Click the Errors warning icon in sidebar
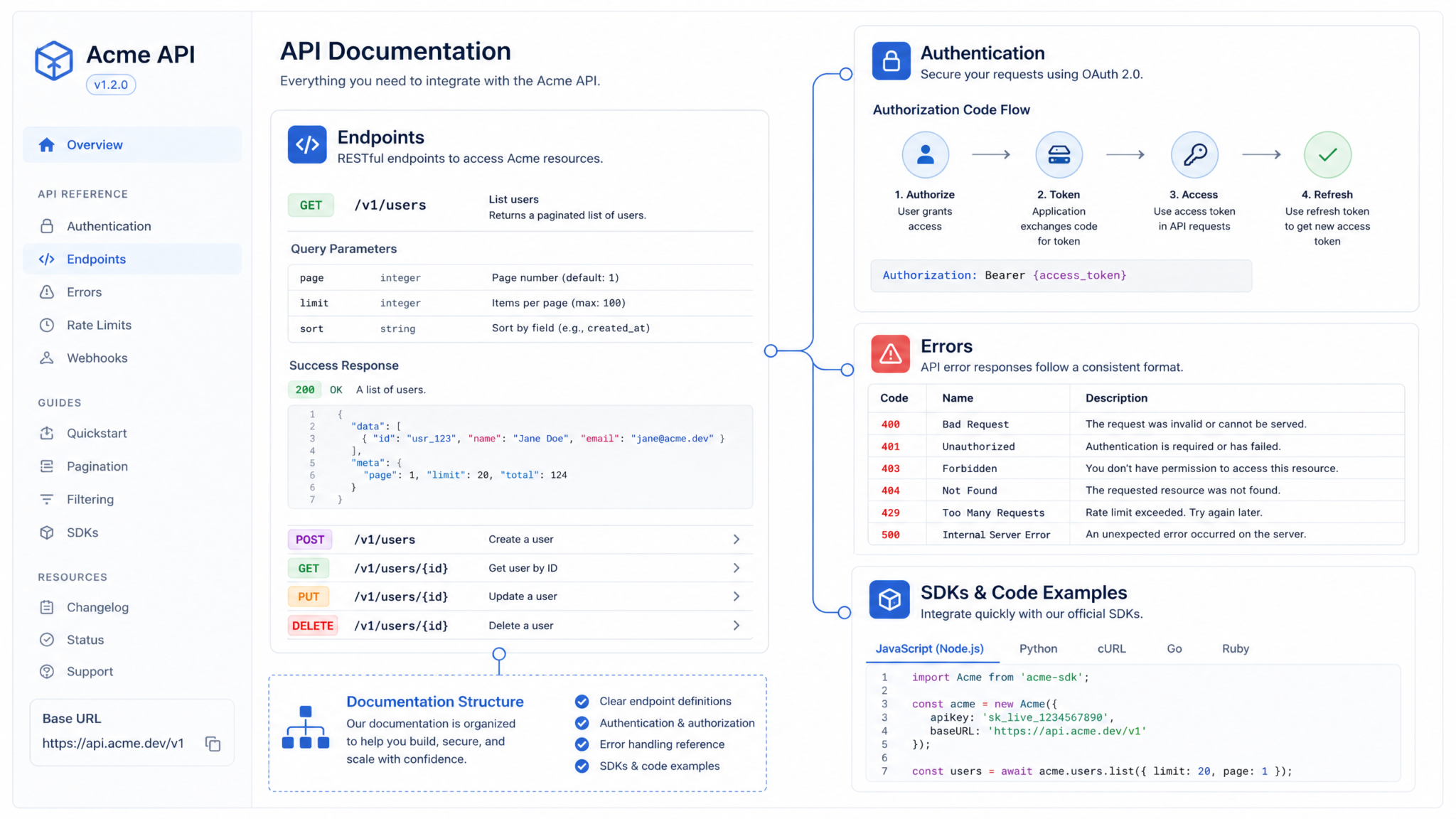Viewport: 1456px width, 819px height. point(47,292)
